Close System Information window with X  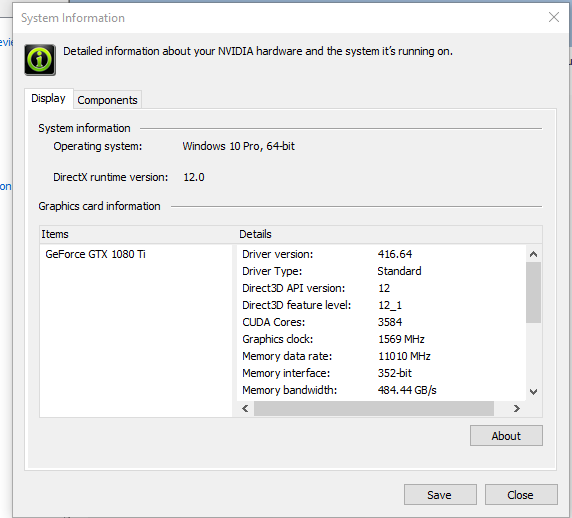(x=554, y=17)
